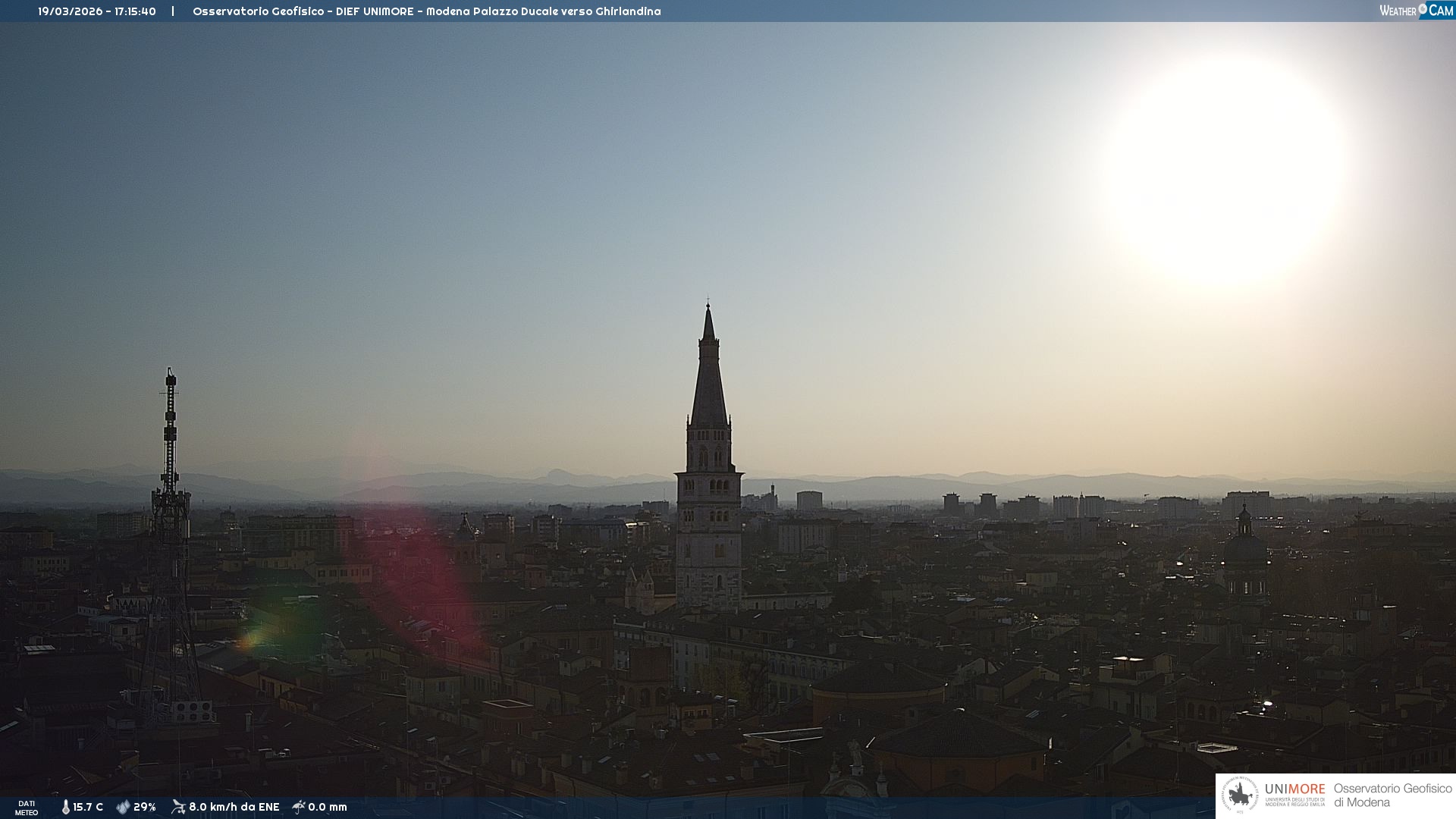The height and width of the screenshot is (819, 1456).
Task: Click the WeatherCam logo
Action: click(x=1416, y=11)
